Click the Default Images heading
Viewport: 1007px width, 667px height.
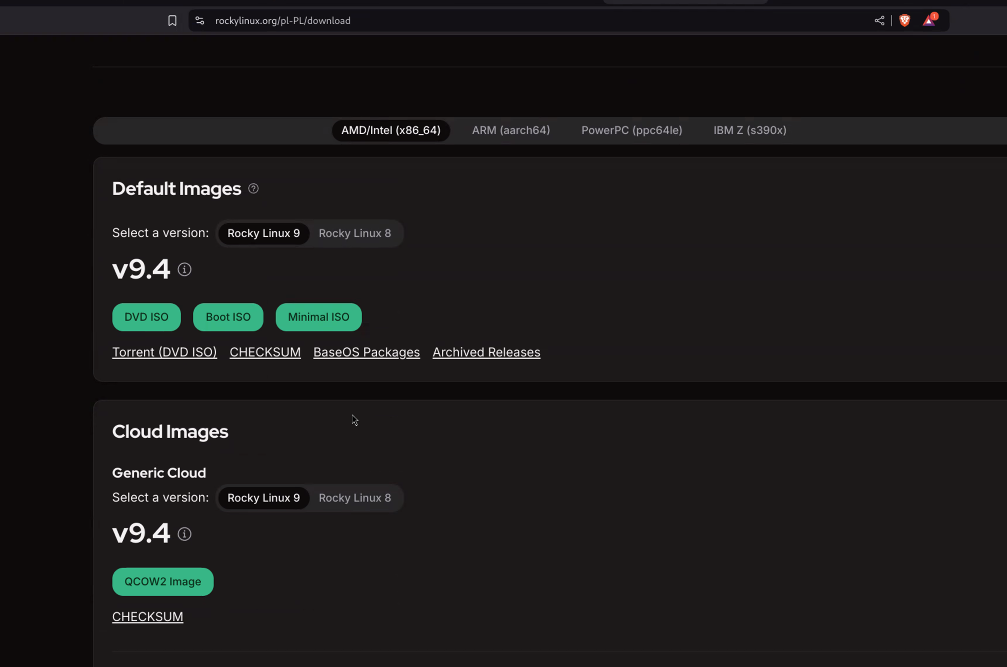(177, 189)
